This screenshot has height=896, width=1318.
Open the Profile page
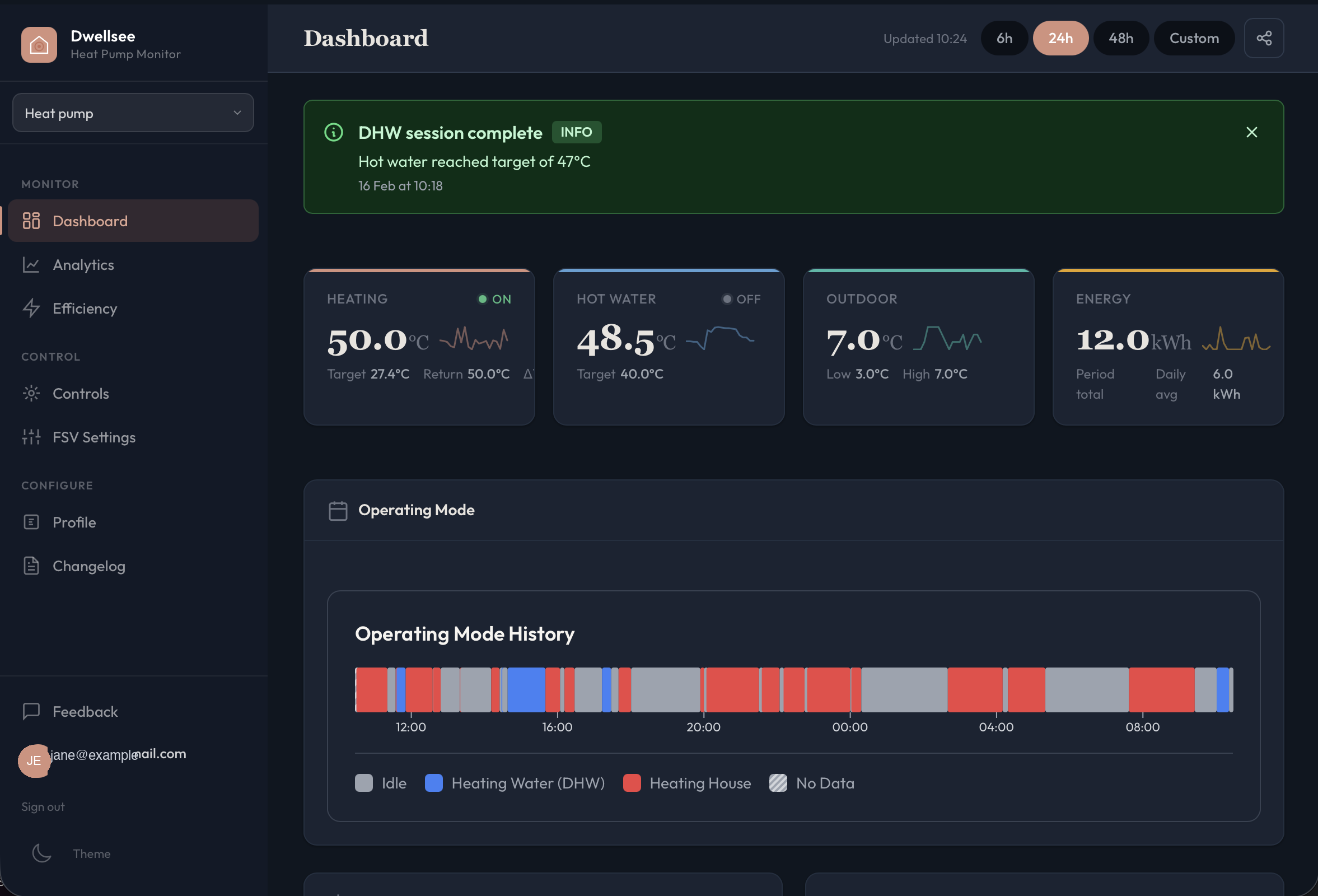click(74, 522)
